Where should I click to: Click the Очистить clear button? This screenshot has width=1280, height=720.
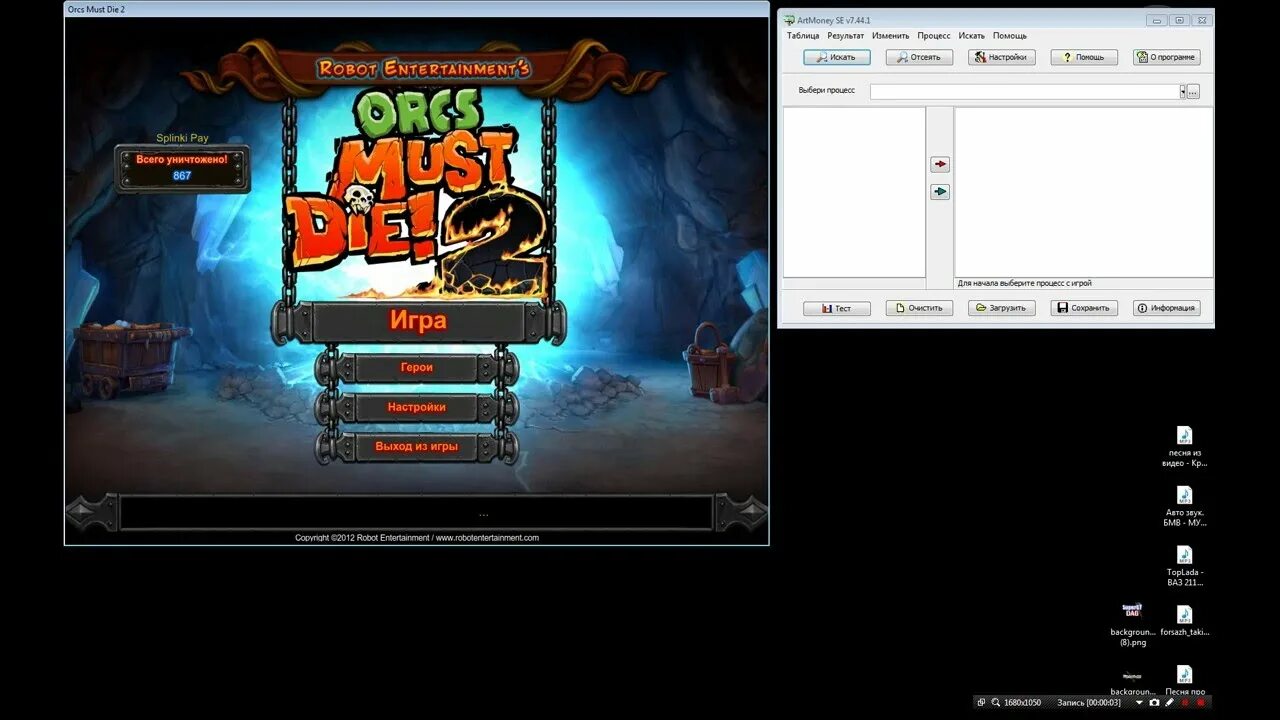point(919,308)
